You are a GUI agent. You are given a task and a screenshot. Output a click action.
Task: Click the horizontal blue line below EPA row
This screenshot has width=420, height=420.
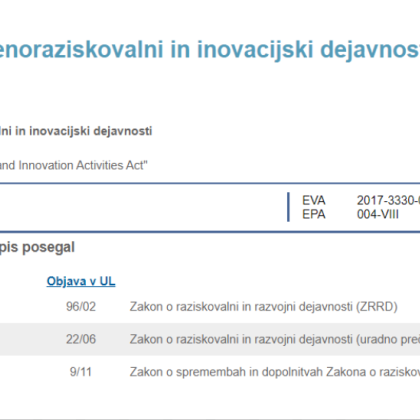(210, 232)
